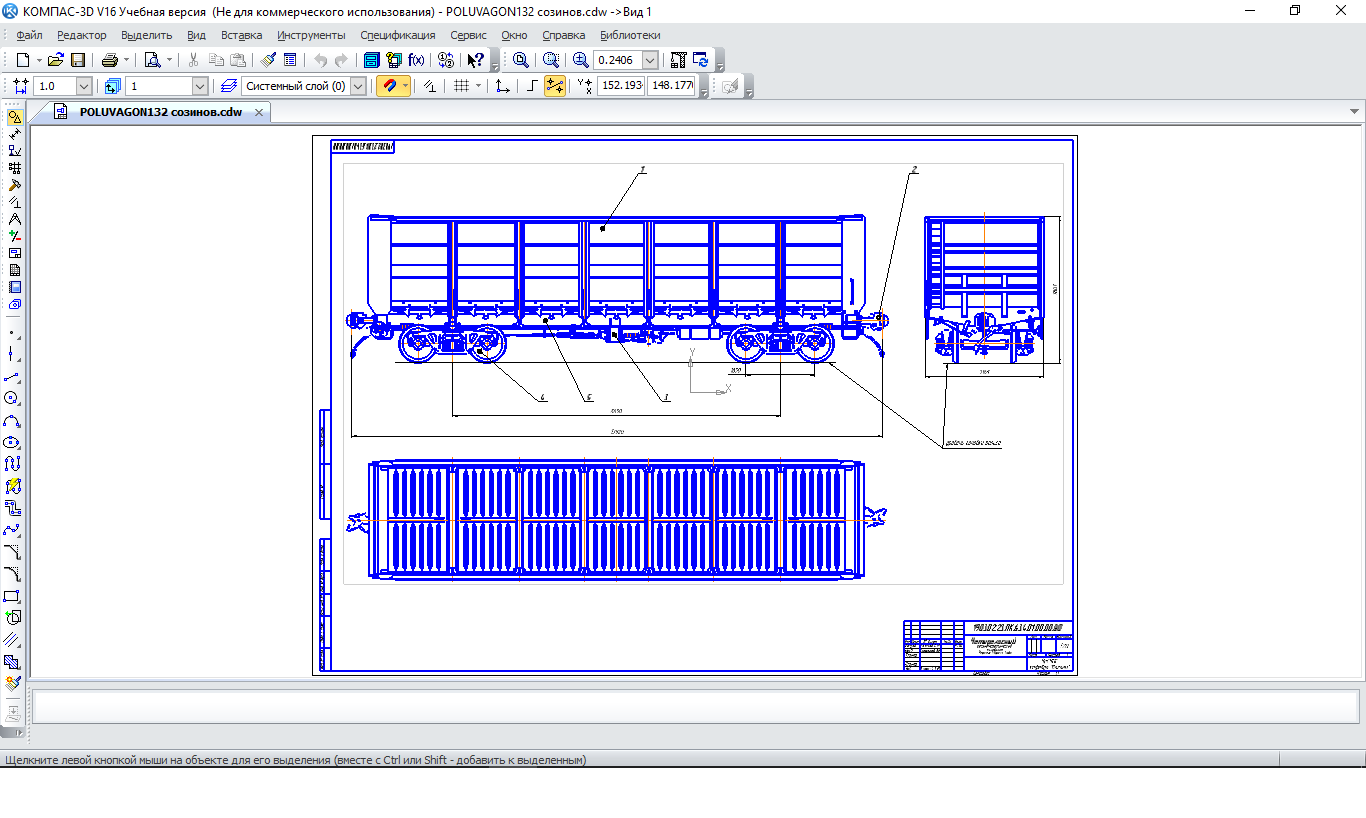Open the Сервис menu

click(x=468, y=35)
